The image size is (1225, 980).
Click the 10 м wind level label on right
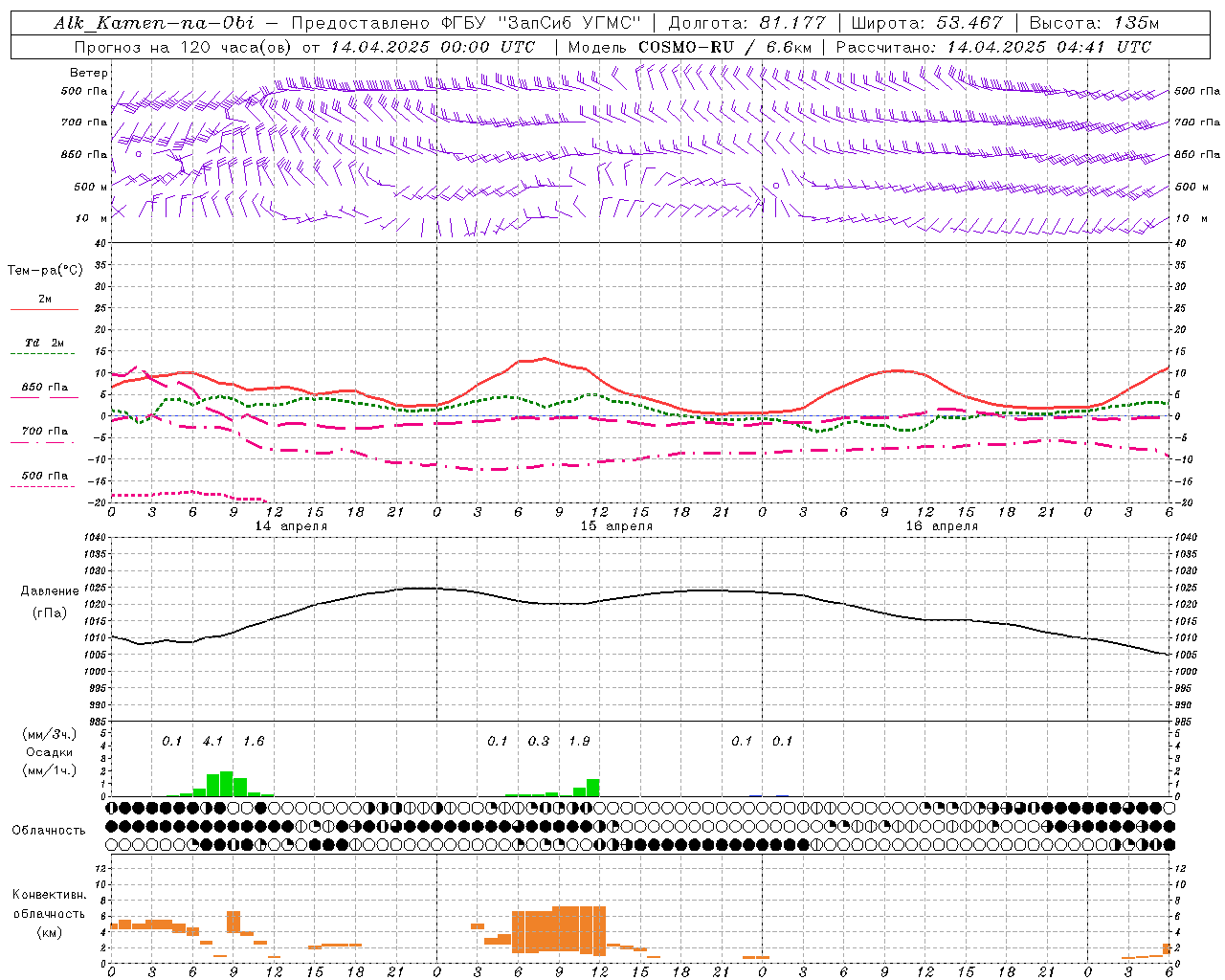tap(1190, 218)
